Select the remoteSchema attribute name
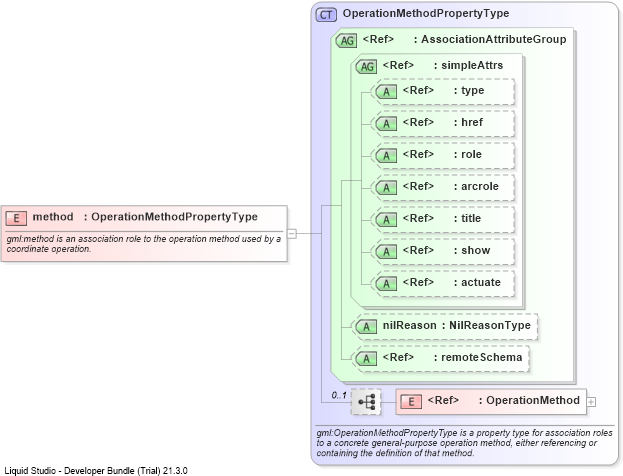The image size is (623, 476). coord(482,358)
